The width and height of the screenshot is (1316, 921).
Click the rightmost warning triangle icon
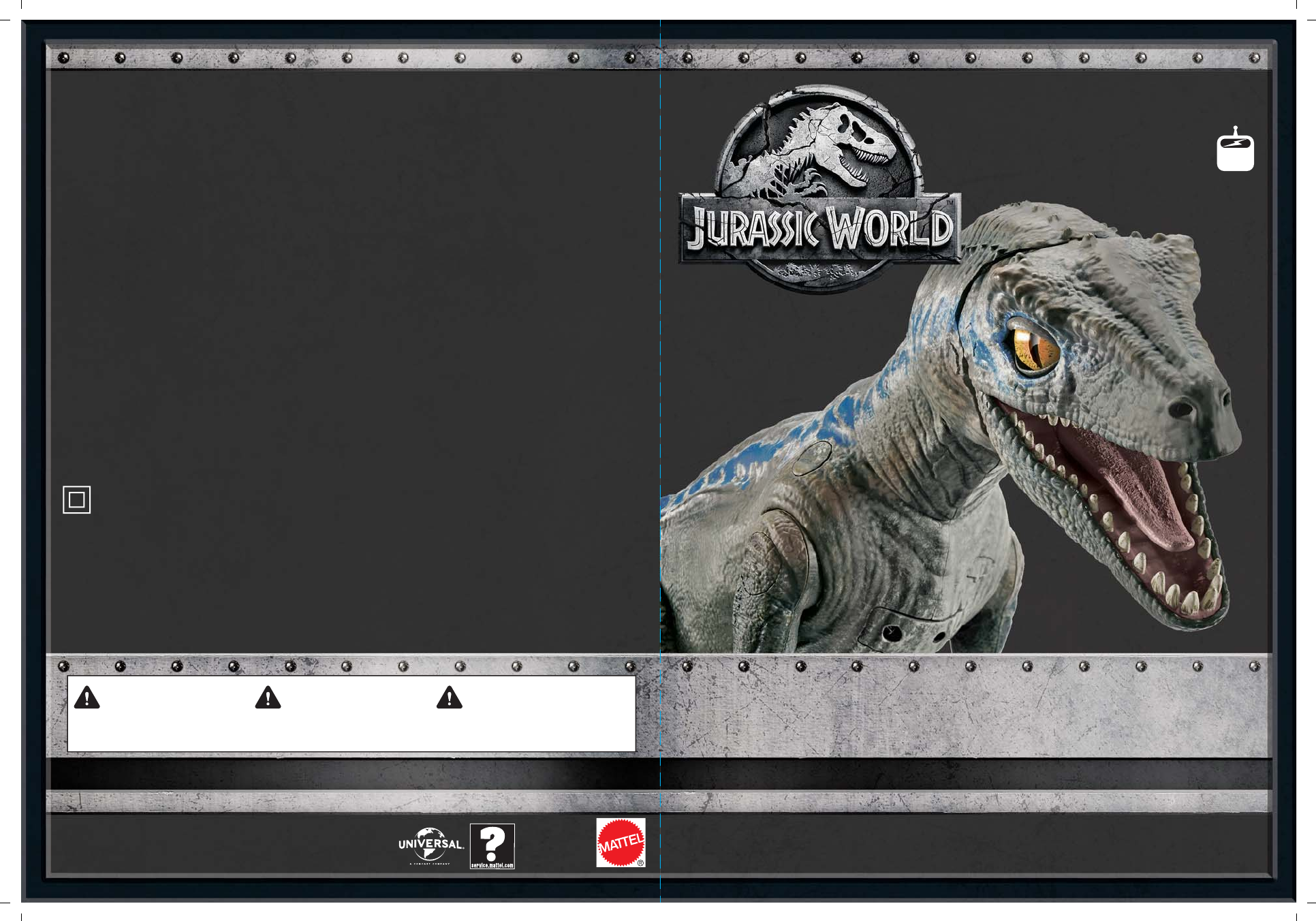click(450, 698)
